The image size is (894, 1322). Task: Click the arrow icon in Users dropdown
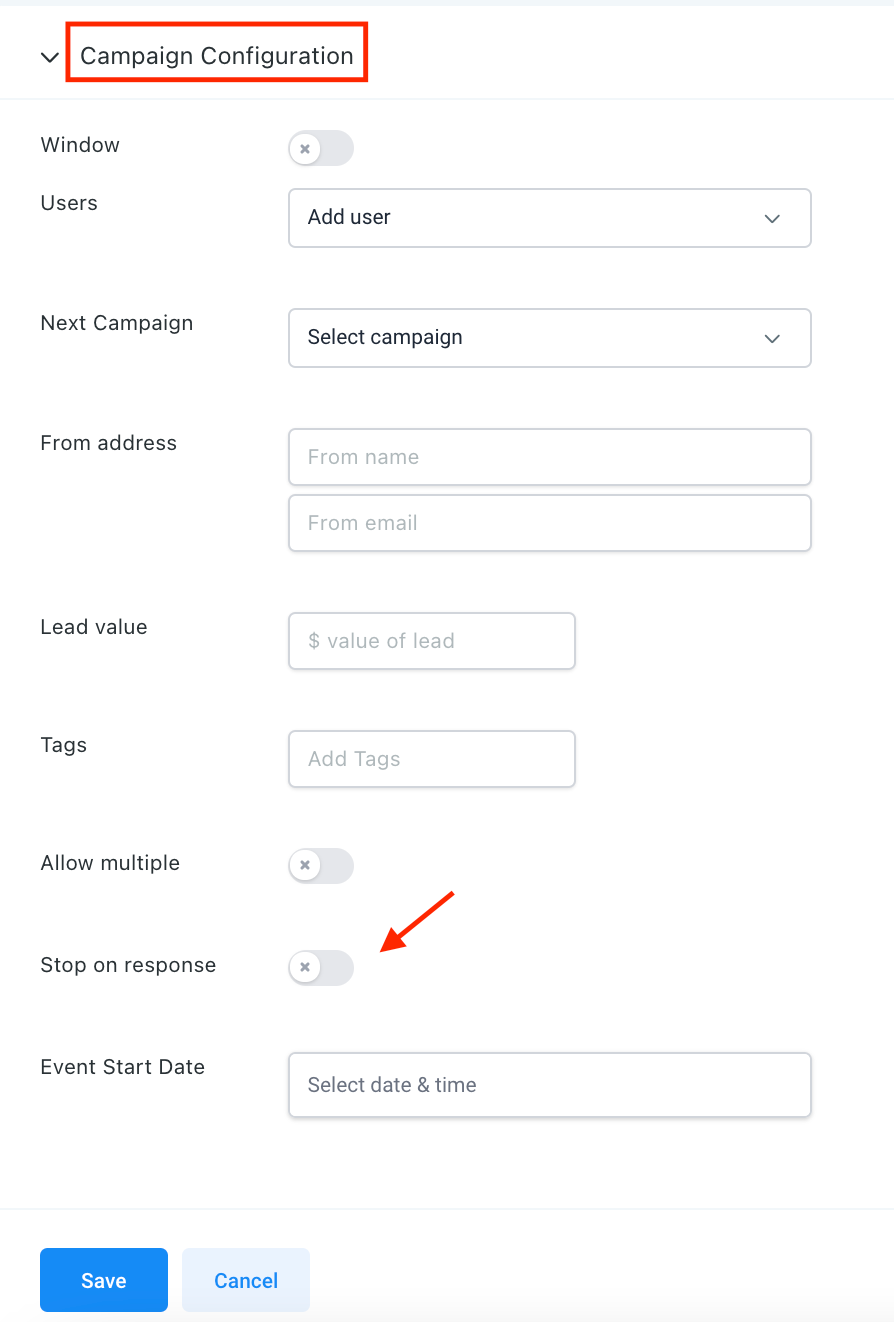(772, 218)
